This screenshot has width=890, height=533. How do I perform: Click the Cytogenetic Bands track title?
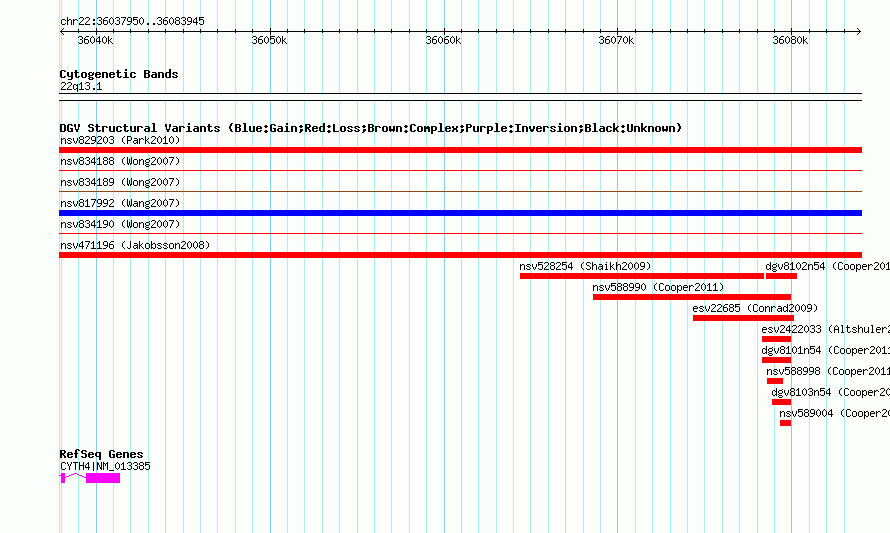coord(119,74)
